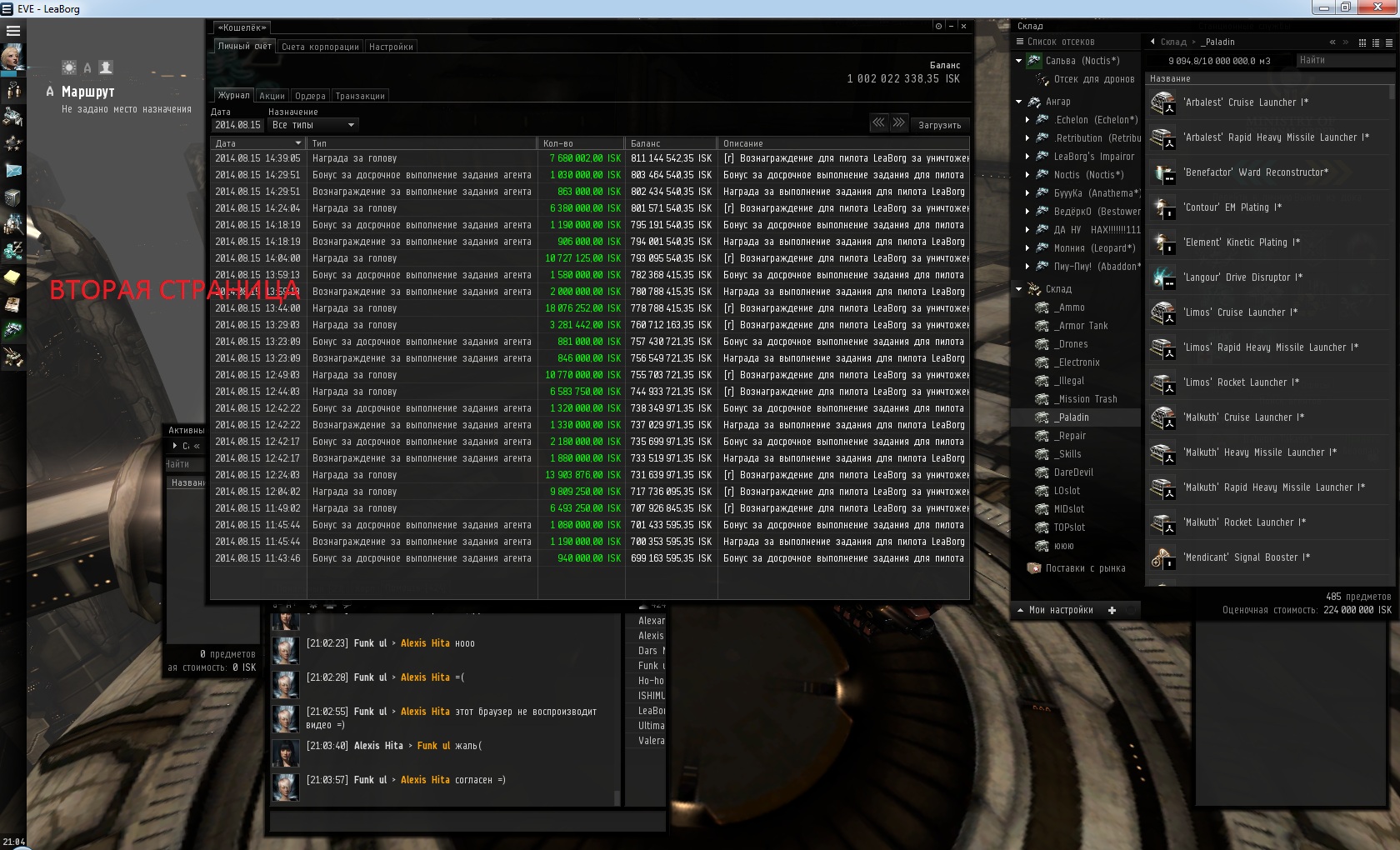
Task: Click the plus icon beside Мои настройки
Action: pos(1112,610)
